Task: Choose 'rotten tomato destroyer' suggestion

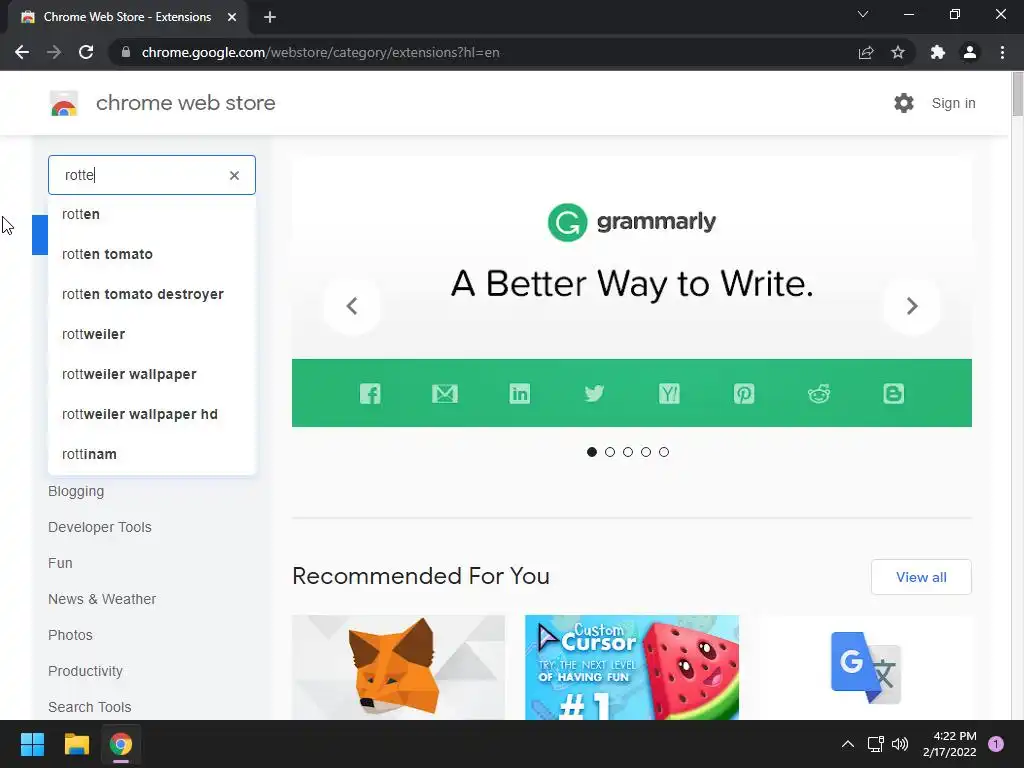Action: point(152,294)
